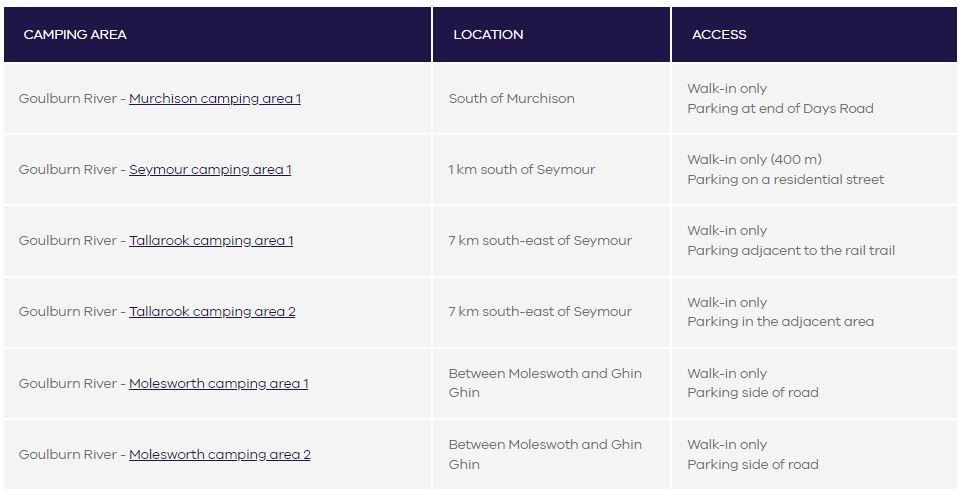This screenshot has width=963, height=496.
Task: Select the '1 km south of Seymour' cell
Action: tap(521, 170)
